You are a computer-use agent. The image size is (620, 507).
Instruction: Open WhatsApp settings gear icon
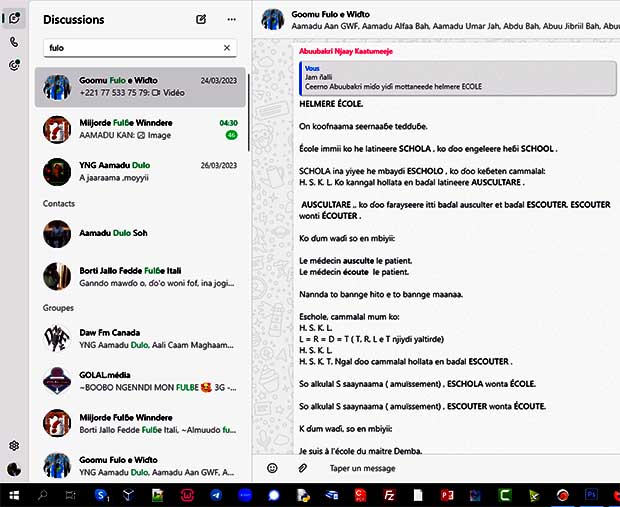coord(14,446)
